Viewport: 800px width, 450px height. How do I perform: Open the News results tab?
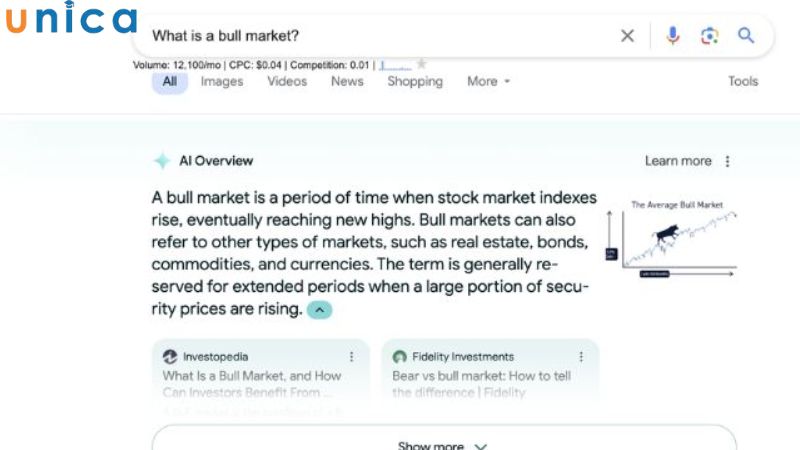[347, 82]
